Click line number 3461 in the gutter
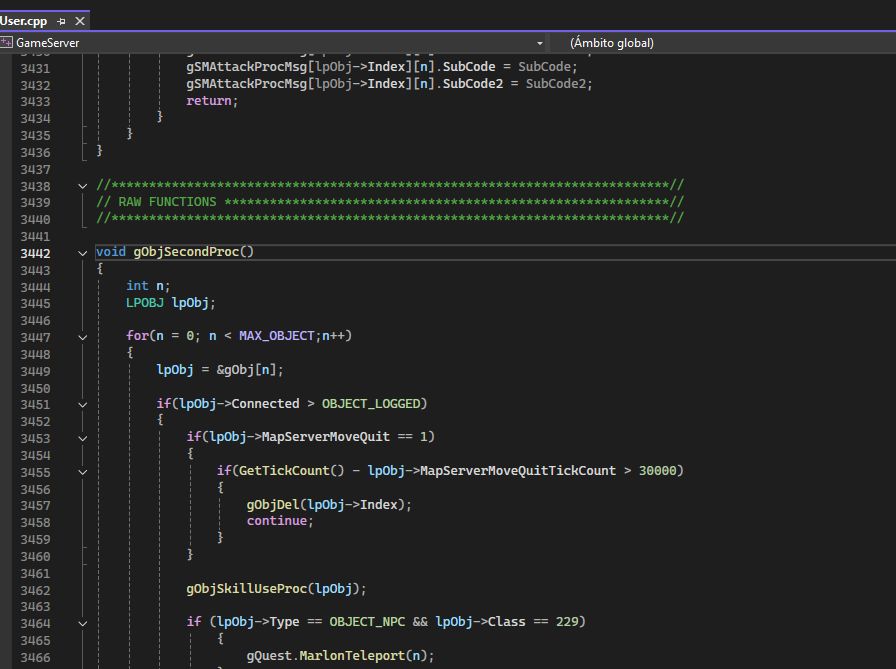This screenshot has height=669, width=896. coord(35,574)
